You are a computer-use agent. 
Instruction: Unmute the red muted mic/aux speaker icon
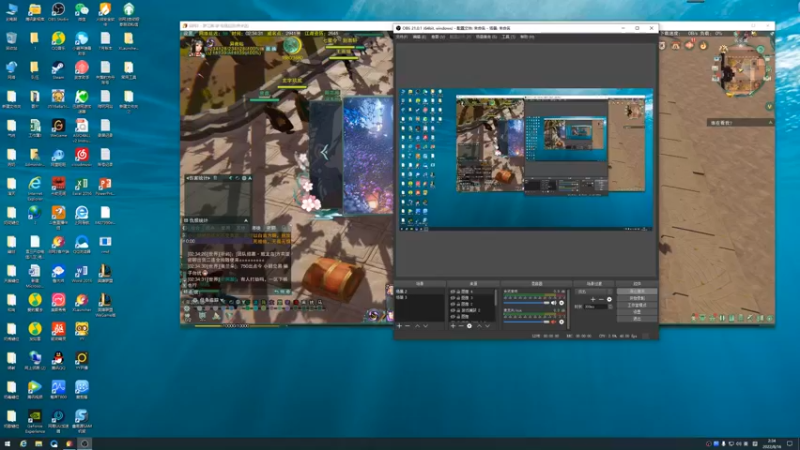(553, 322)
